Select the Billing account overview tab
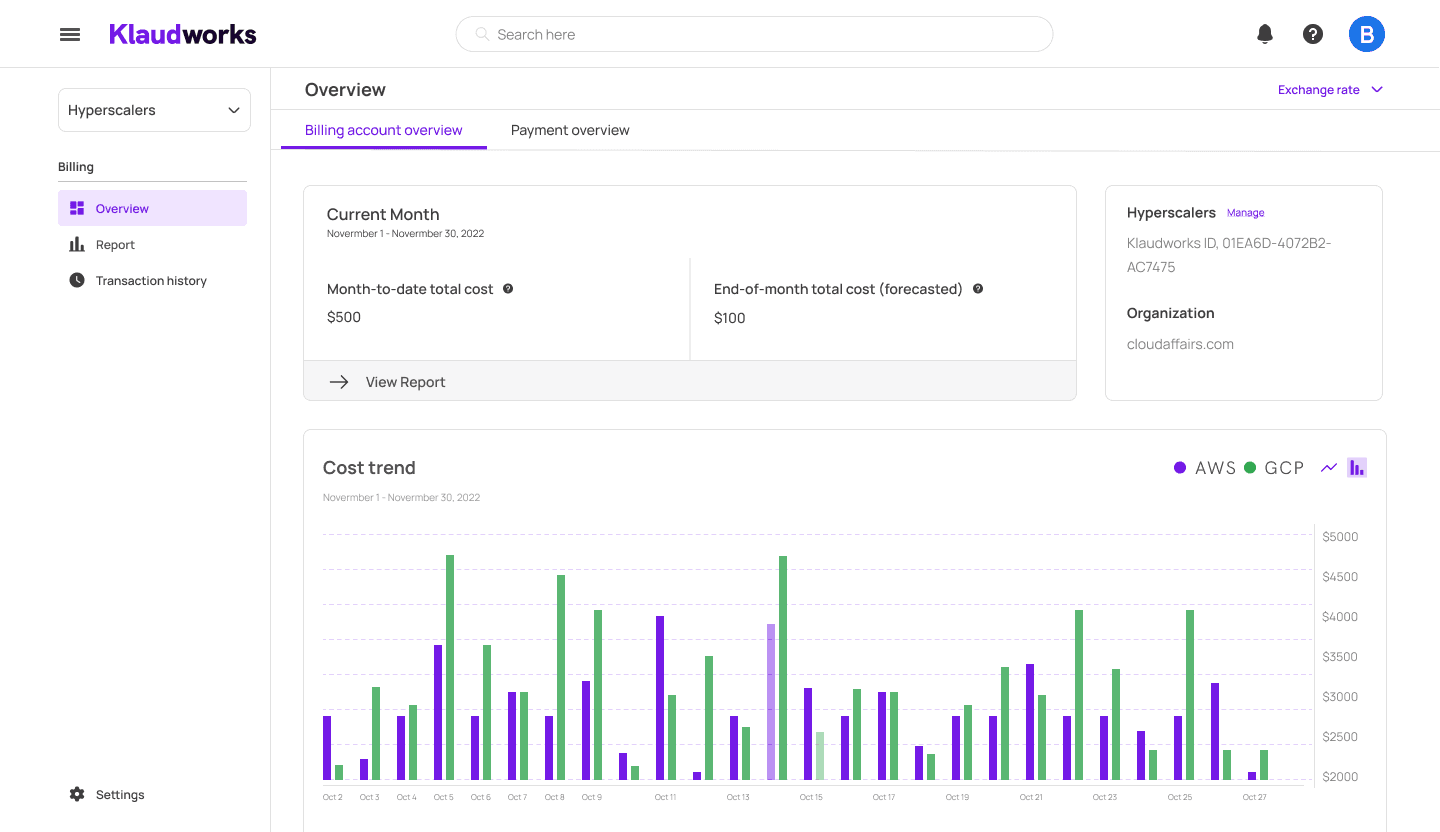The image size is (1440, 832). [384, 130]
